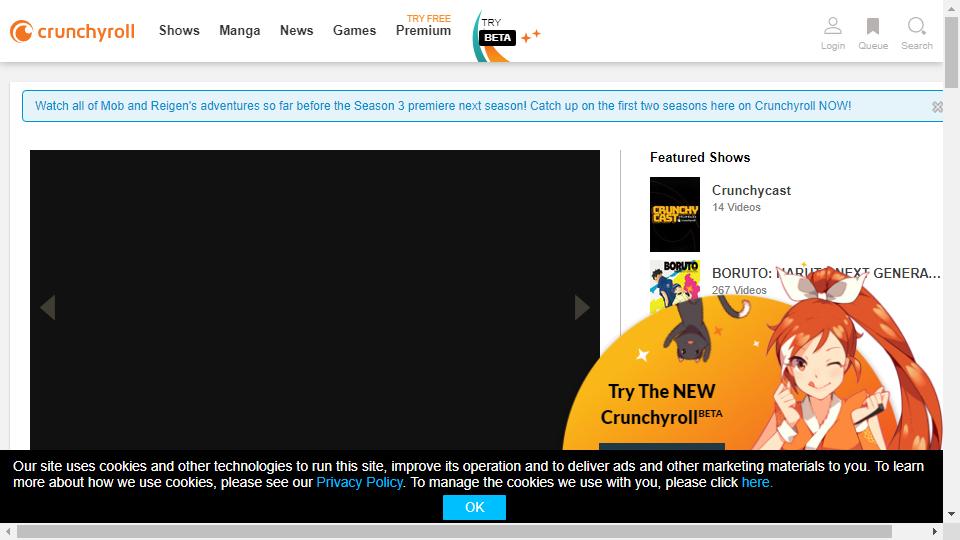
Task: Click the 'Featured Shows' heading
Action: tap(700, 157)
